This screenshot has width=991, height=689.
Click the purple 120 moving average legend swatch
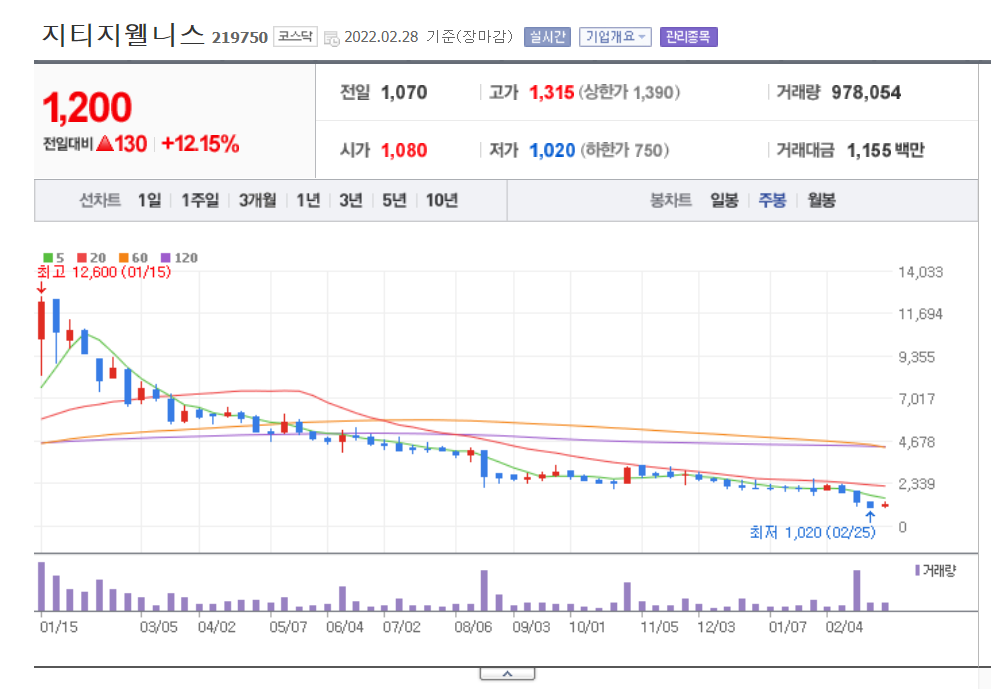166,258
